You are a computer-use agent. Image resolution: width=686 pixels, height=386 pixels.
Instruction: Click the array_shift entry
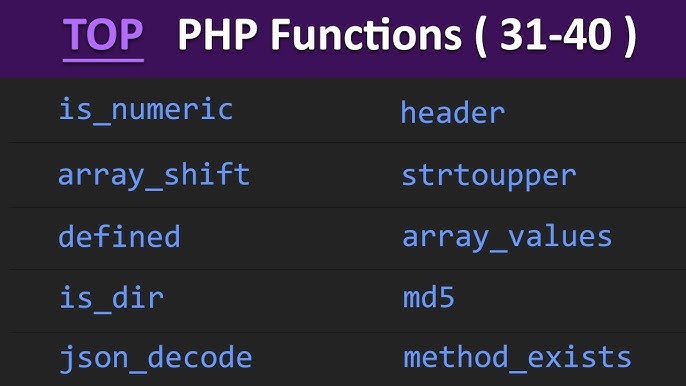pyautogui.click(x=154, y=176)
